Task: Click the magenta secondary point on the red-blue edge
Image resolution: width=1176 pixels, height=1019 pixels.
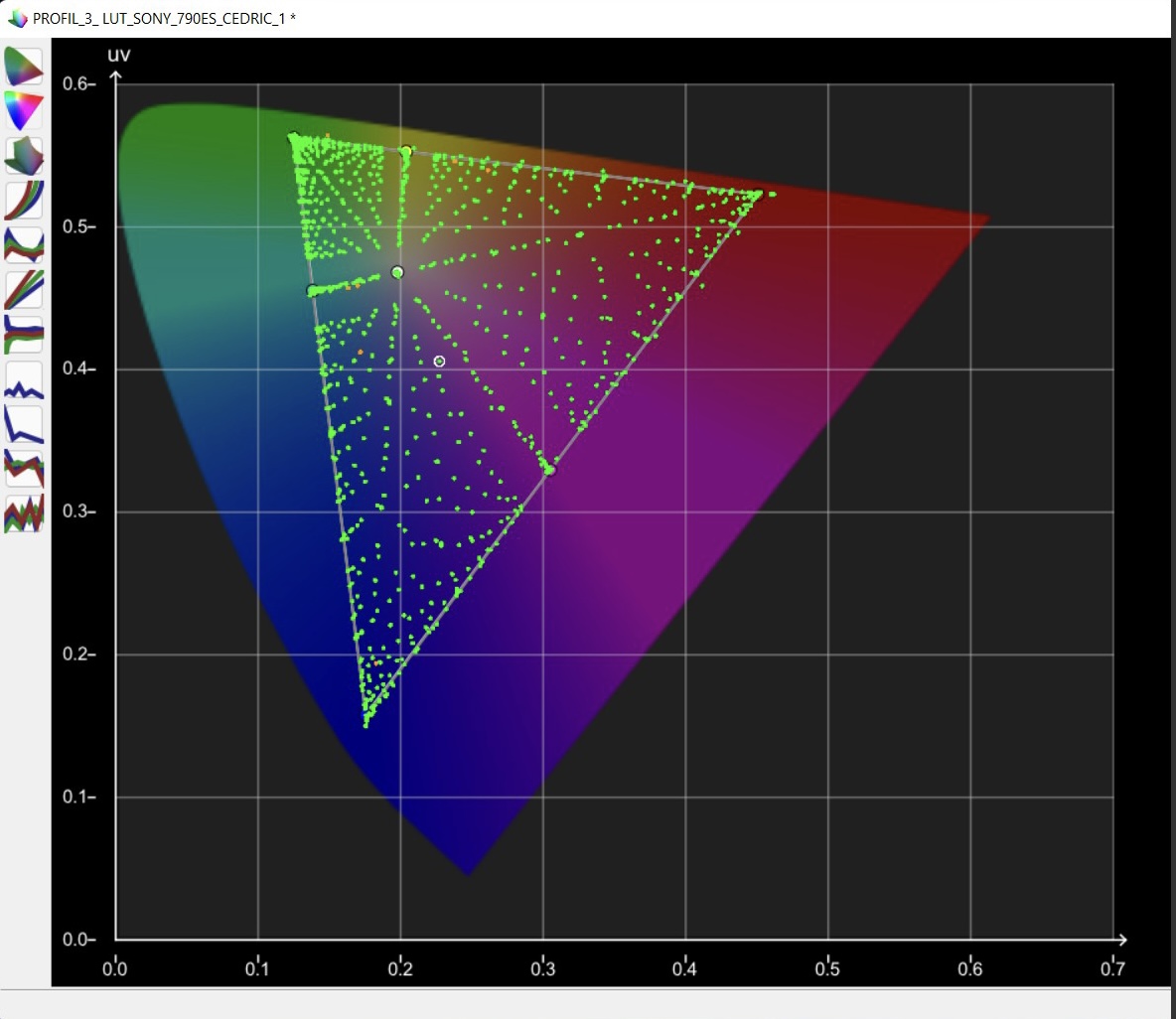Action: 549,470
